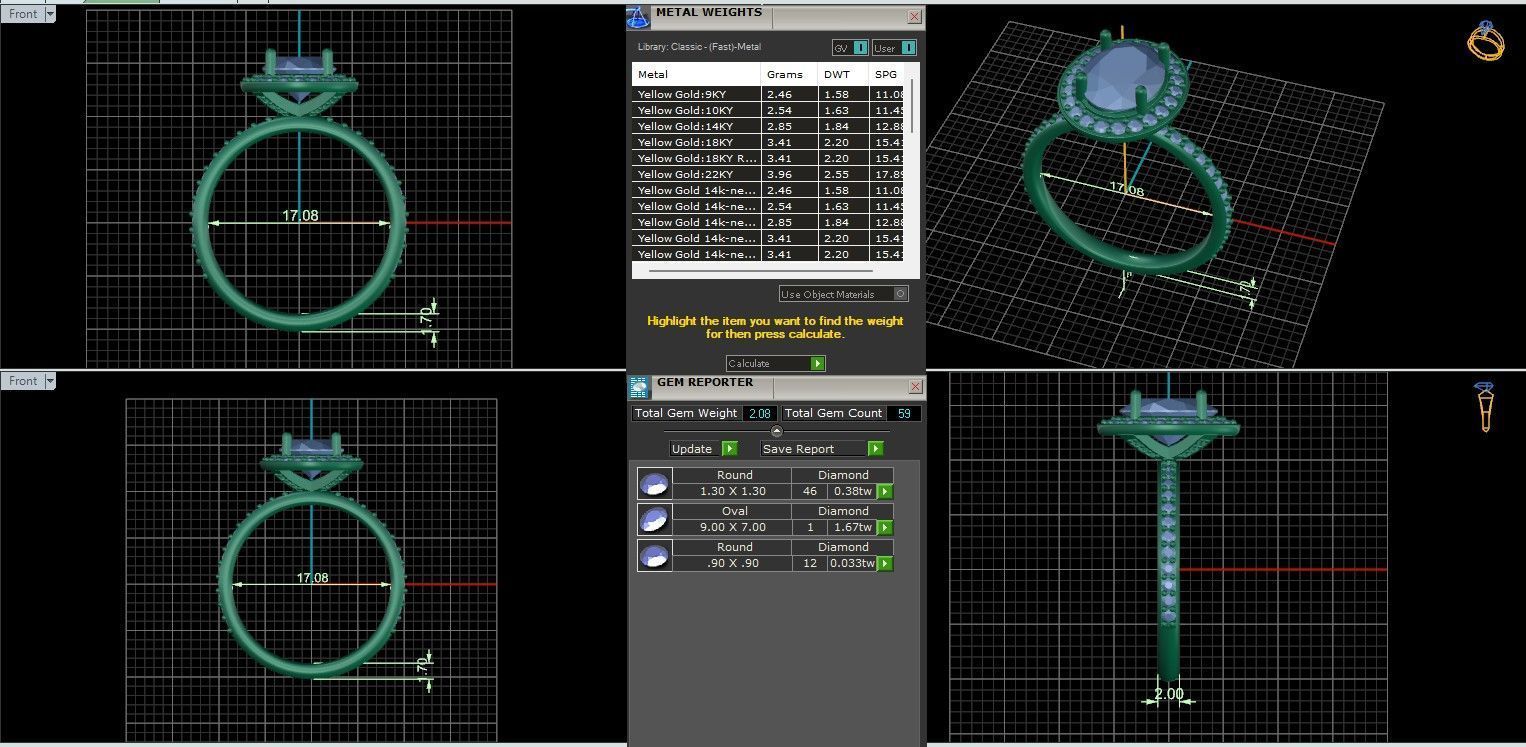The width and height of the screenshot is (1526, 747).
Task: Click the Total Gem Count value 59
Action: click(903, 413)
